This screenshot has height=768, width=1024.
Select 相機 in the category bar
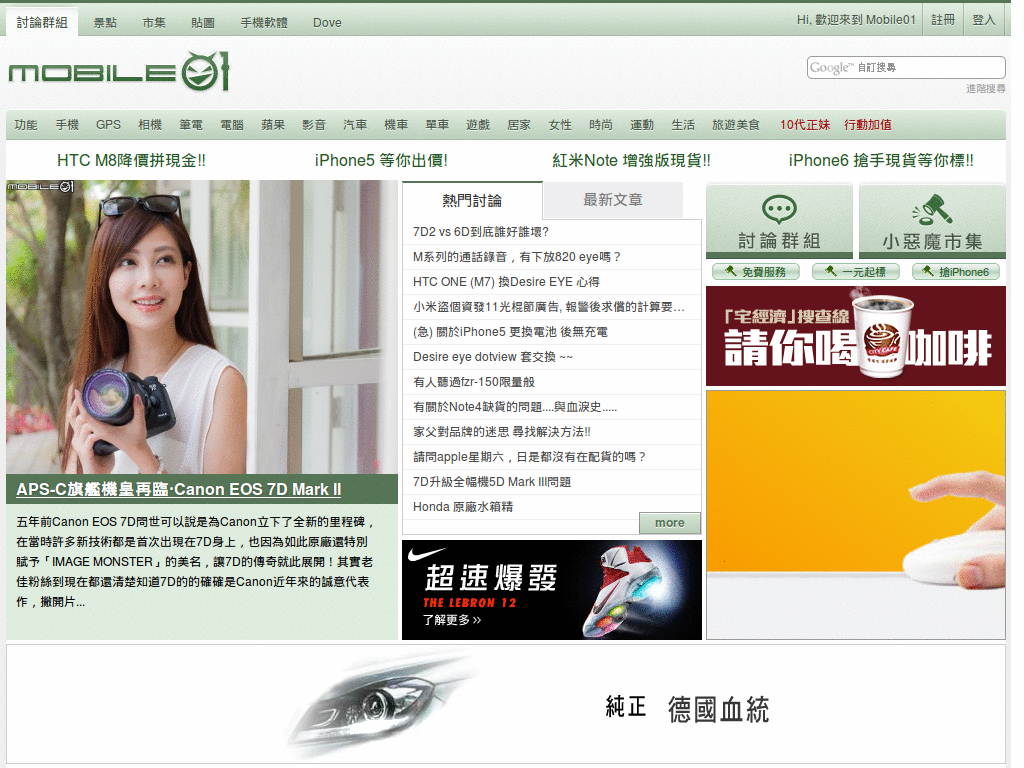click(150, 125)
